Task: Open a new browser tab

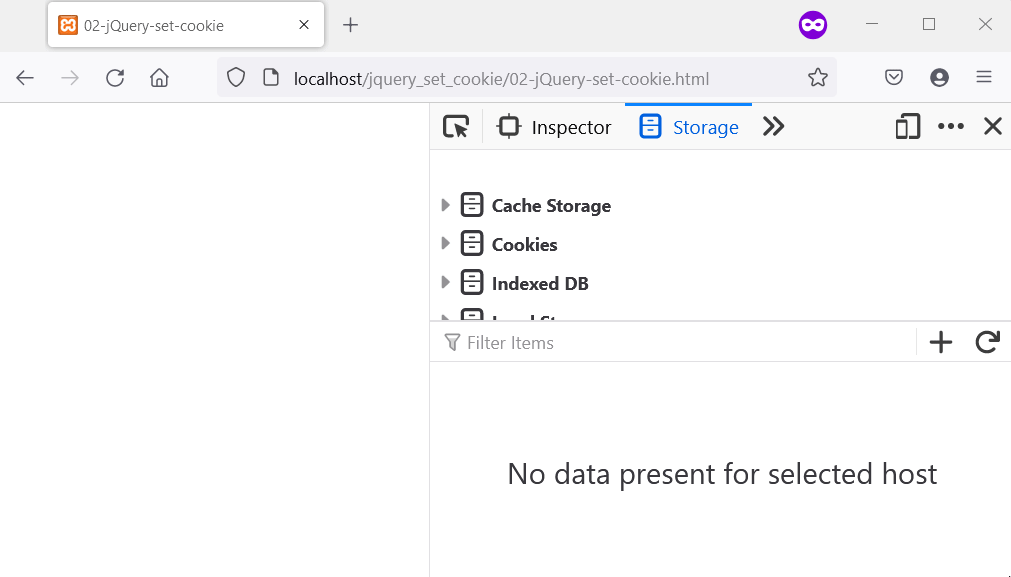Action: (350, 25)
